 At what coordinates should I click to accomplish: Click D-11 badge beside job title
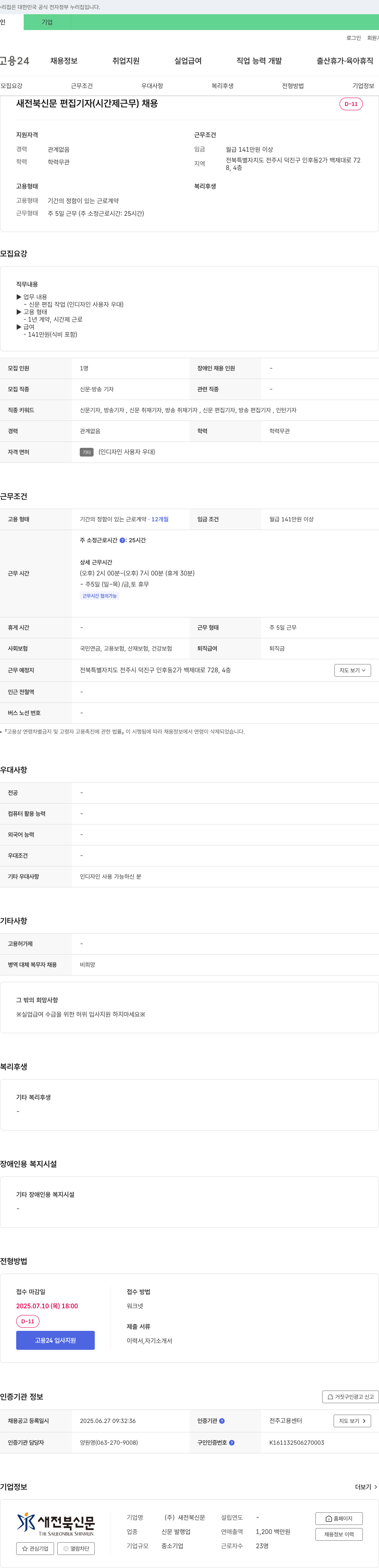pos(351,104)
